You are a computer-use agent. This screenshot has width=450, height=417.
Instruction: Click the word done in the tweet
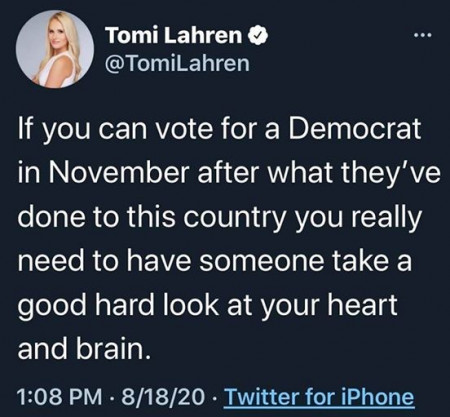tap(51, 216)
